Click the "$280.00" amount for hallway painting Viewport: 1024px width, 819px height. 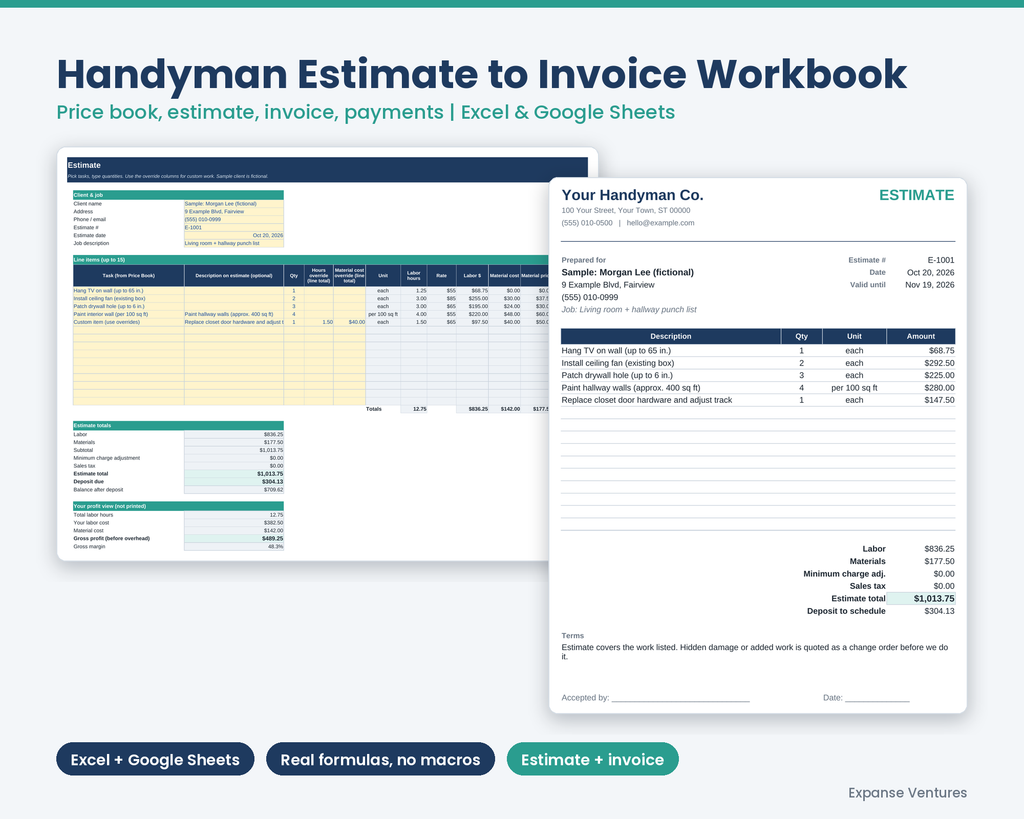tap(939, 388)
